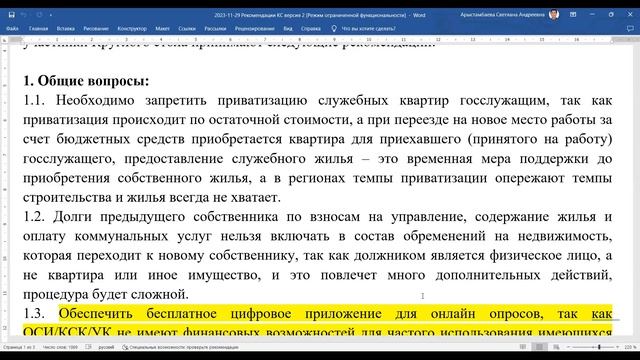Select the Макет ribbon tab
This screenshot has width=640, height=360.
(162, 29)
